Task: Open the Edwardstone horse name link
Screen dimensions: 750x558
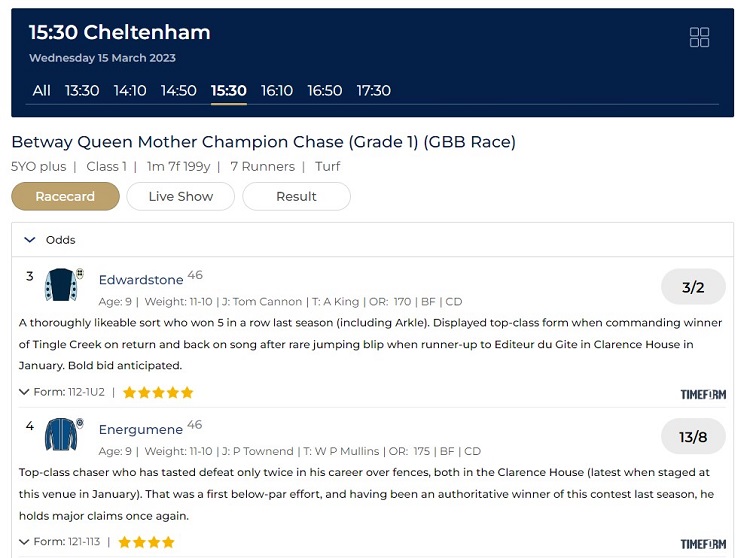Action: click(141, 280)
